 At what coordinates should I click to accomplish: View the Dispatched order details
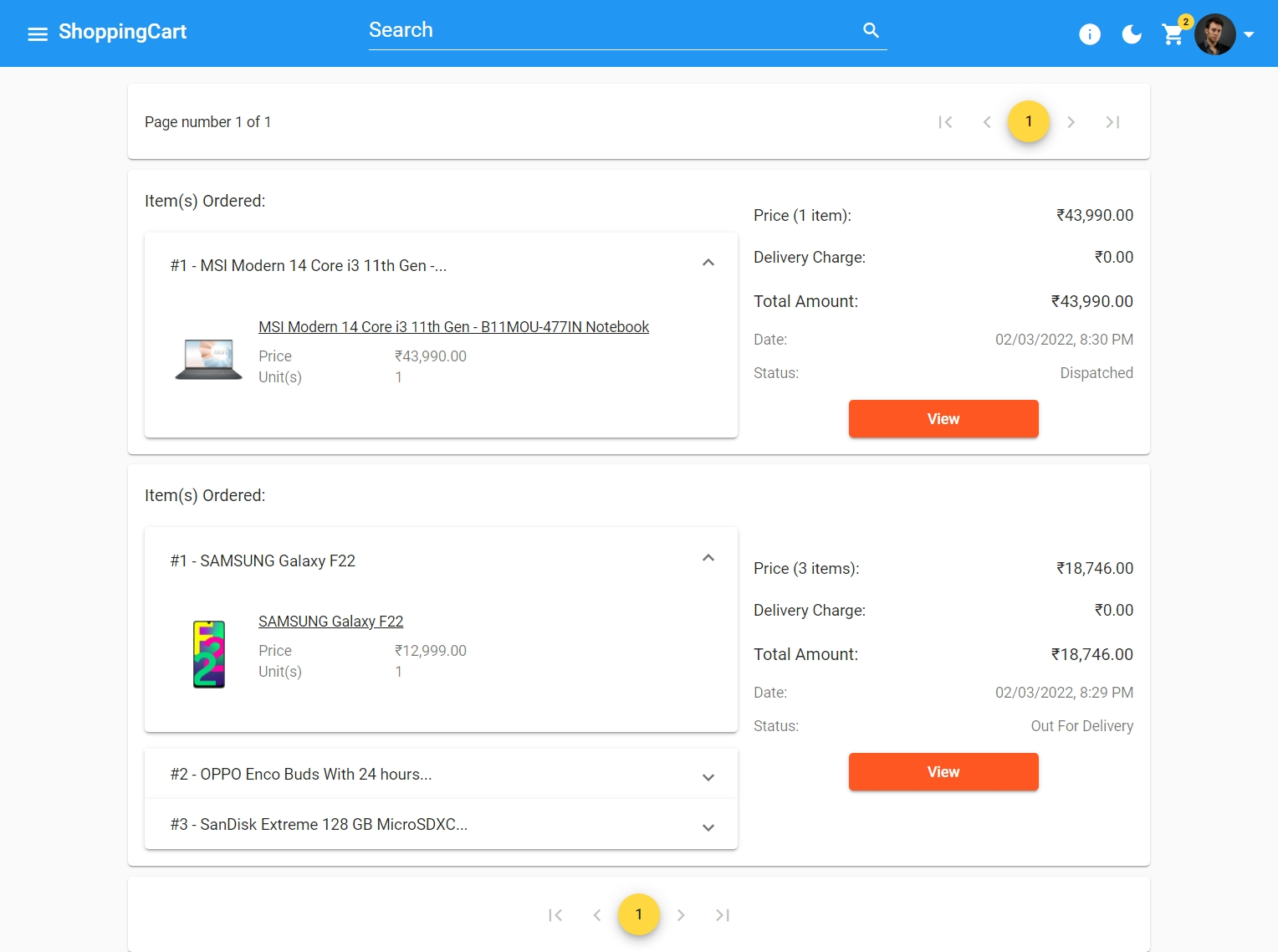point(943,418)
